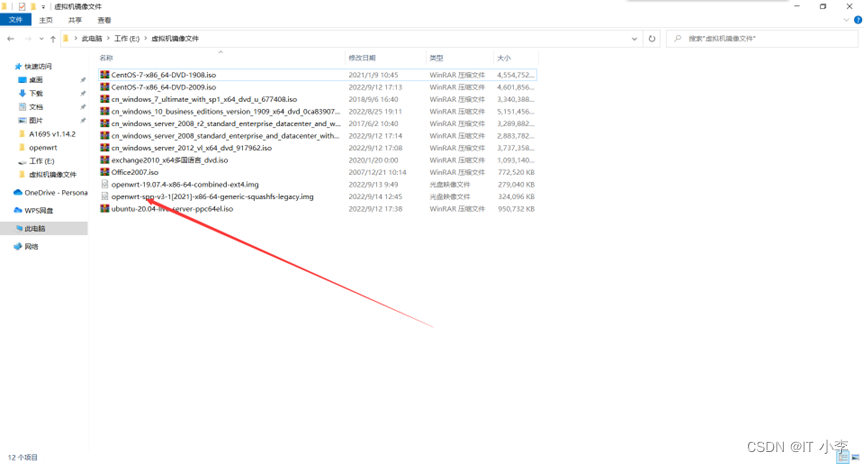
Task: Click WinRAR icon of Office2007.iso
Action: [105, 172]
